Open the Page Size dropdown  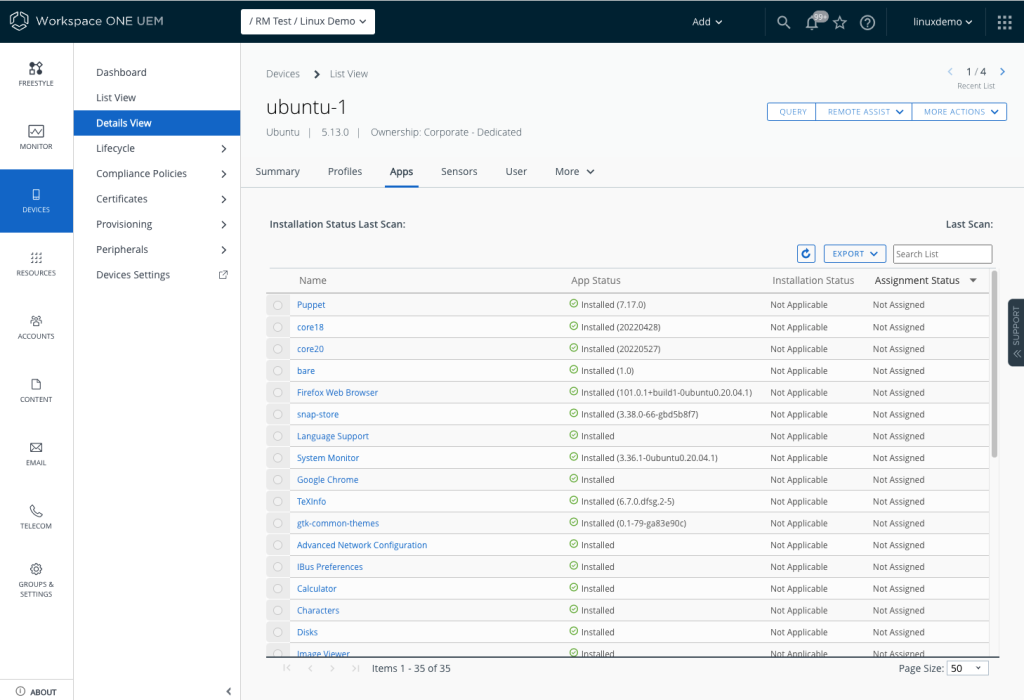point(966,668)
